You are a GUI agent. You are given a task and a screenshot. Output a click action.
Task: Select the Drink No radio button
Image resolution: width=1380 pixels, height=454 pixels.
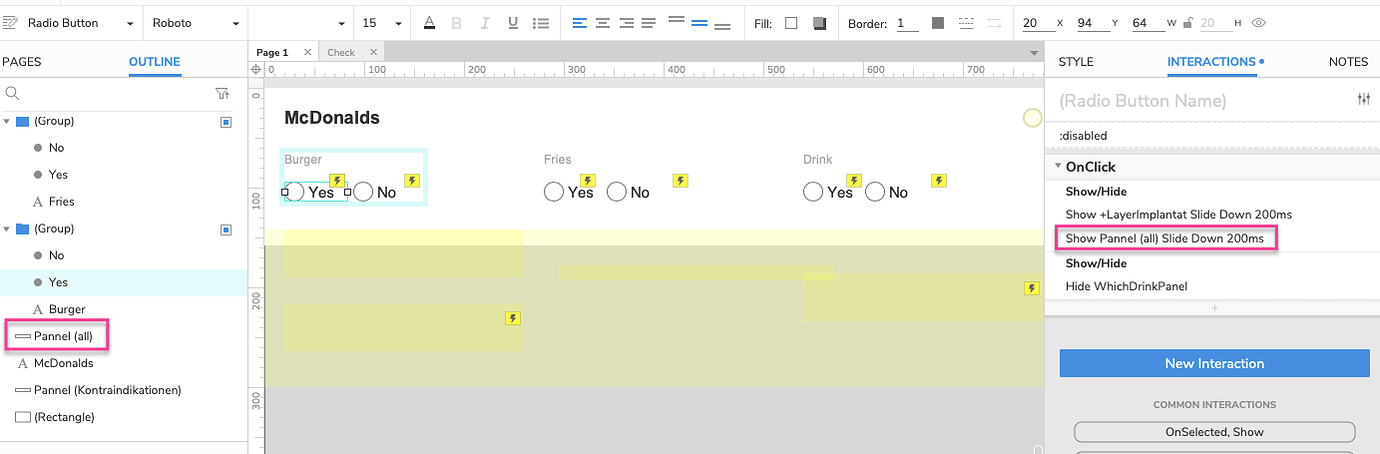[875, 192]
